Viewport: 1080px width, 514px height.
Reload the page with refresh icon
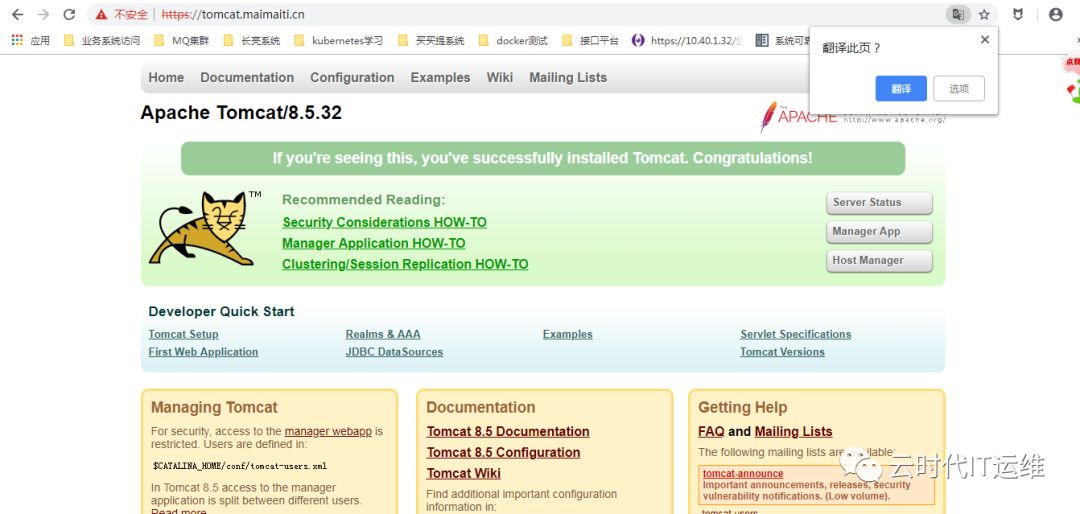[69, 14]
